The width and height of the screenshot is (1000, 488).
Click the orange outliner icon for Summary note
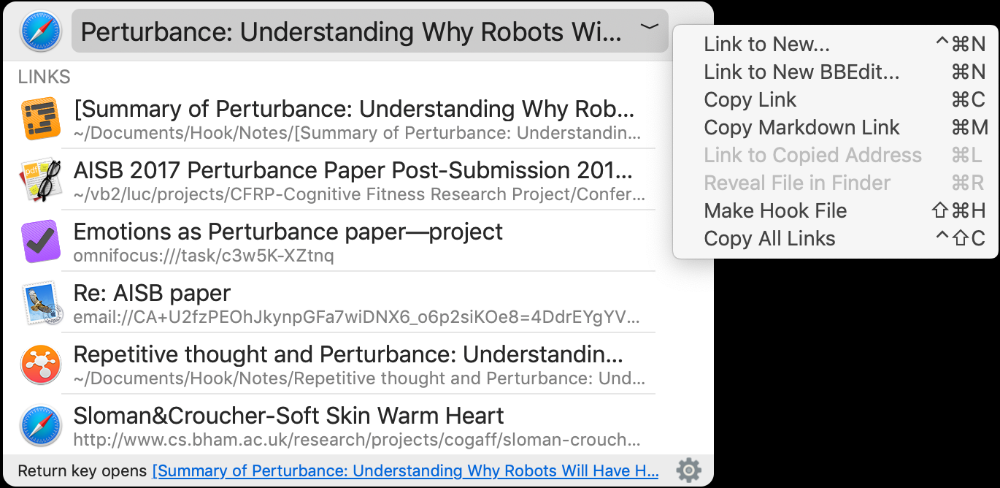point(41,119)
